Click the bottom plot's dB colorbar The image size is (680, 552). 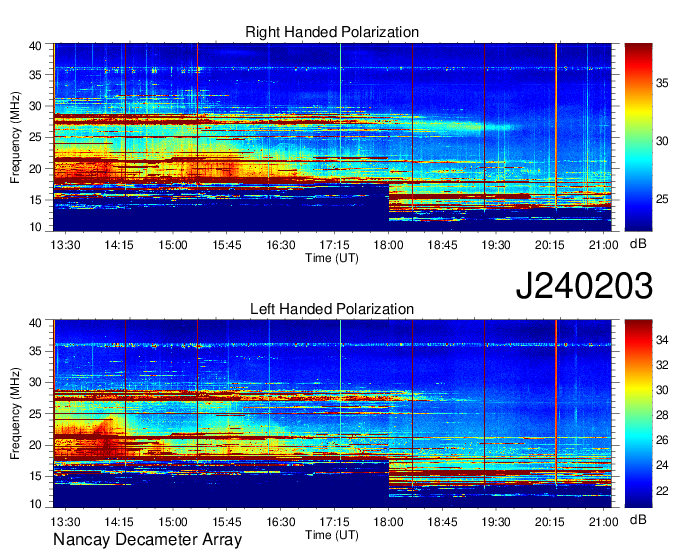pyautogui.click(x=638, y=414)
